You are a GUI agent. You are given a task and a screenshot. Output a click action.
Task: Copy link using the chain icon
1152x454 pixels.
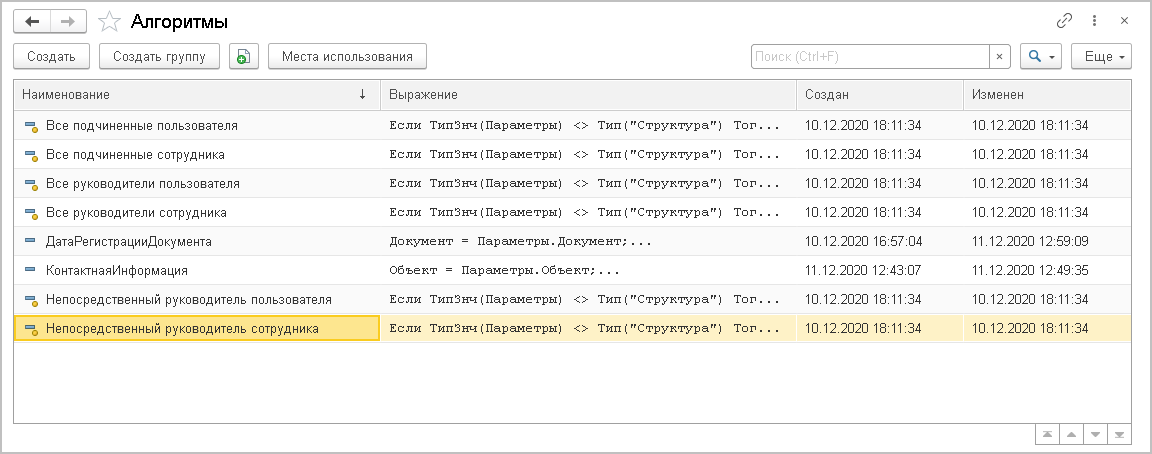pyautogui.click(x=1064, y=21)
